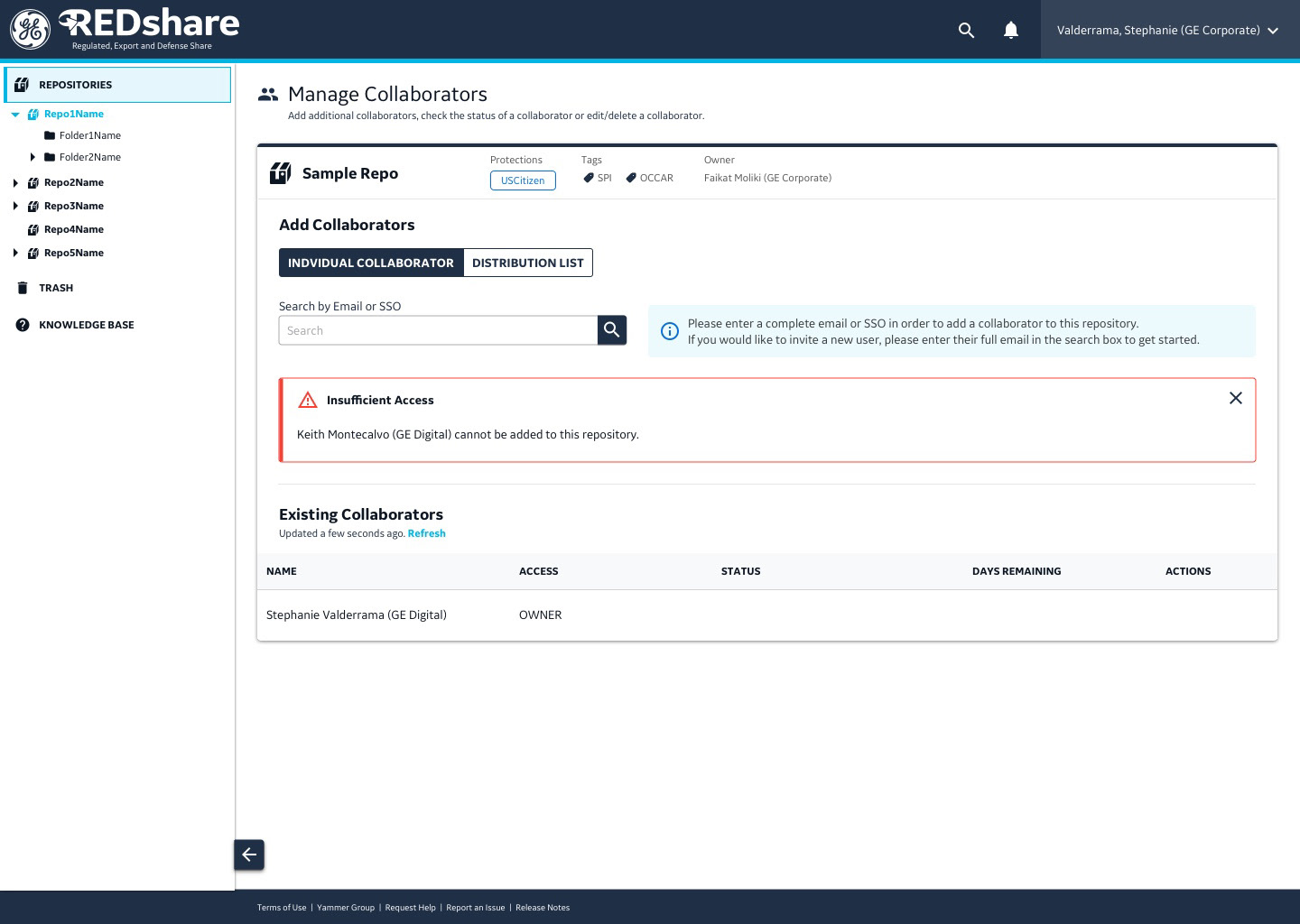
Task: Dismiss the Insufficient Access alert
Action: [1236, 398]
